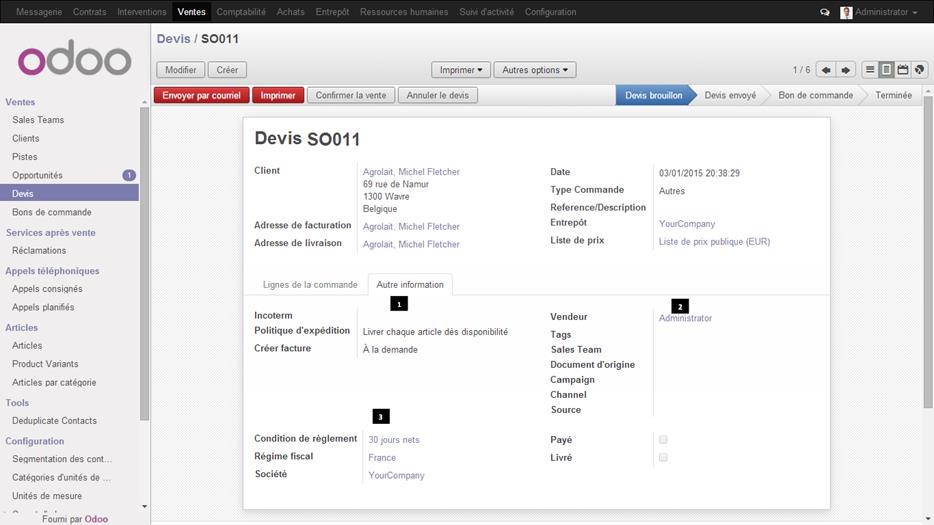Open Sales Teams in sidebar
This screenshot has width=934, height=525.
click(x=38, y=120)
